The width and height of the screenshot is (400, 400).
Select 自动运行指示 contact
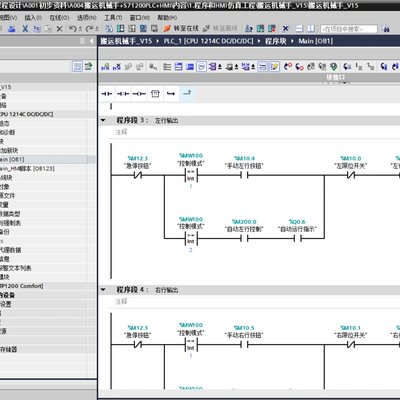pos(297,238)
